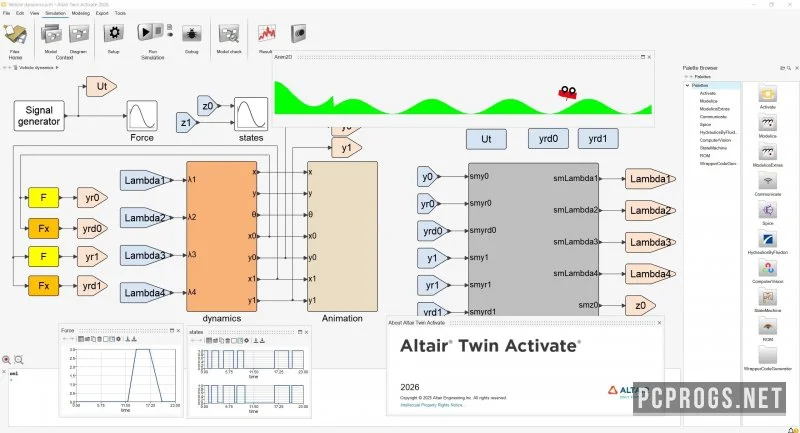The image size is (800, 433).
Task: Open the Tools ribbon tab
Action: click(120, 13)
